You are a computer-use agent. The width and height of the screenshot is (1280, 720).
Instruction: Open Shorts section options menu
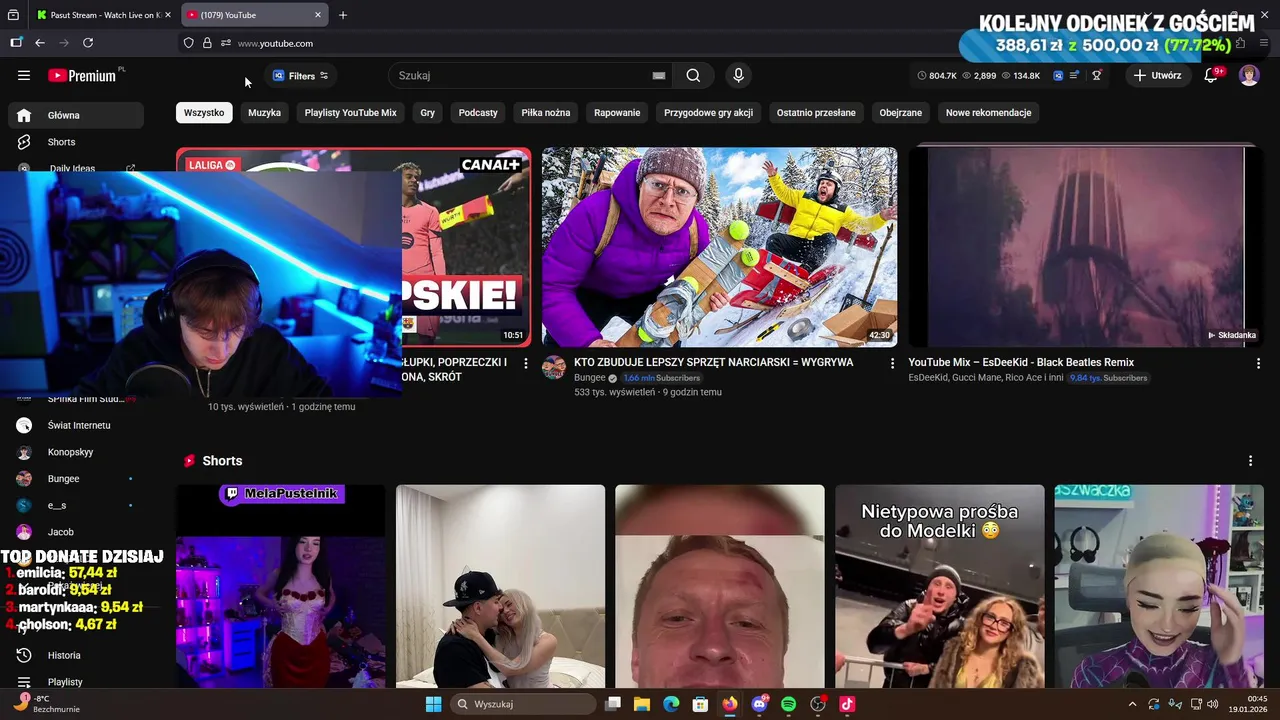(x=1250, y=461)
